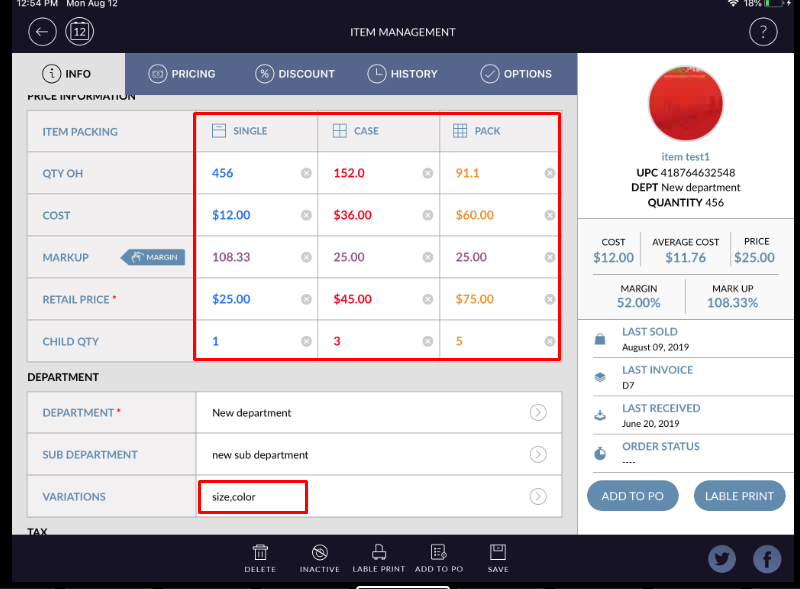Switch to the Pricing tab
Viewport: 800px width, 589px height.
[182, 73]
